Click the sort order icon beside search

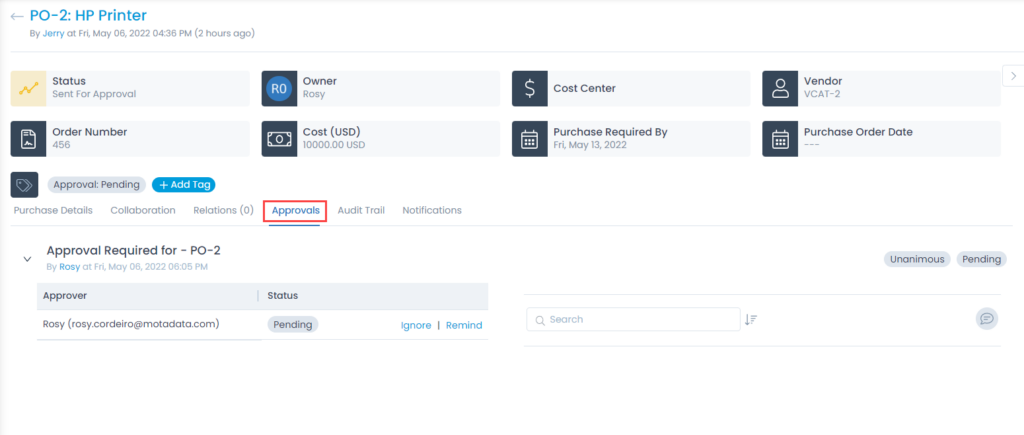[x=751, y=320]
